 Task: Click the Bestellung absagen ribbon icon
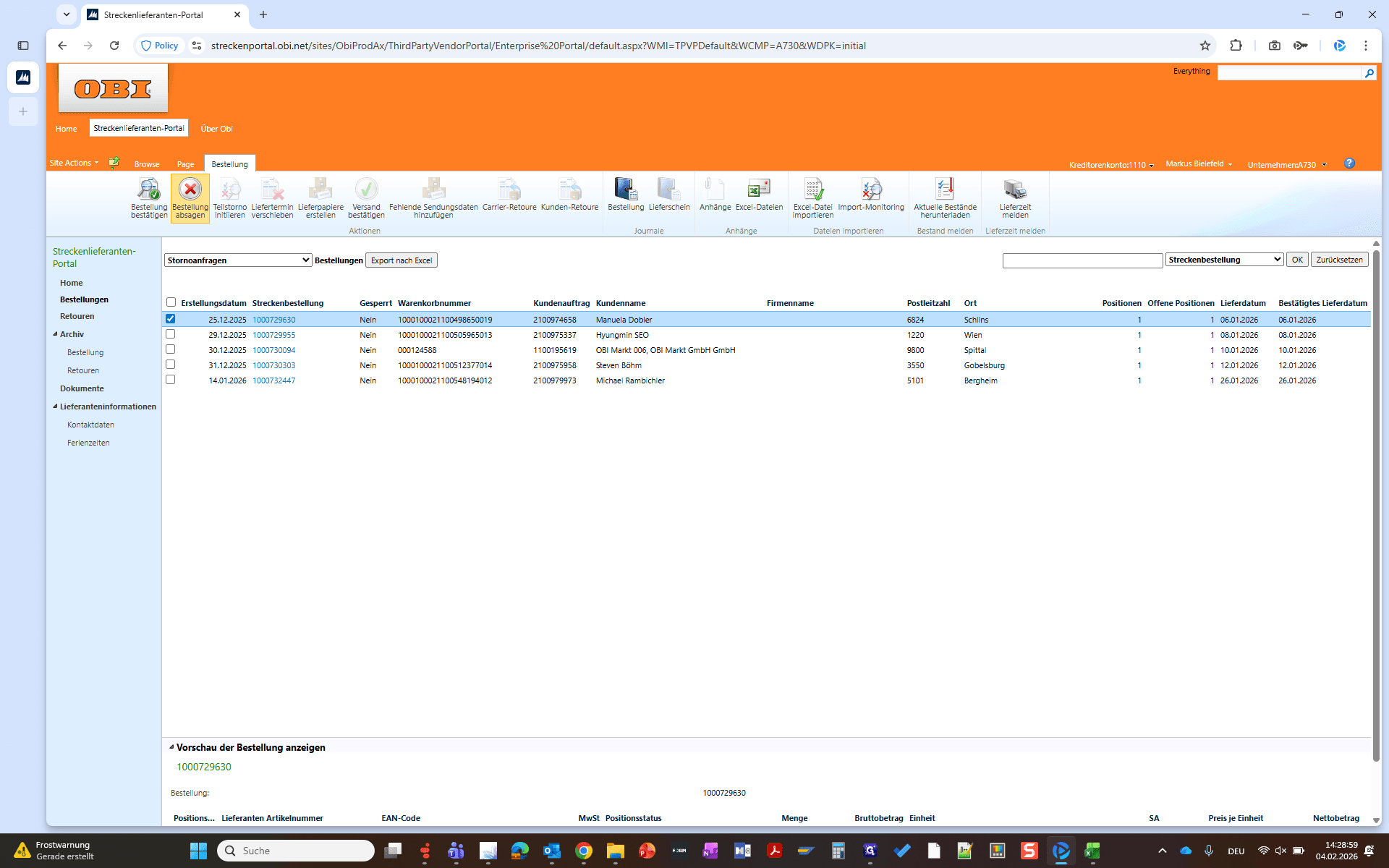pyautogui.click(x=190, y=197)
